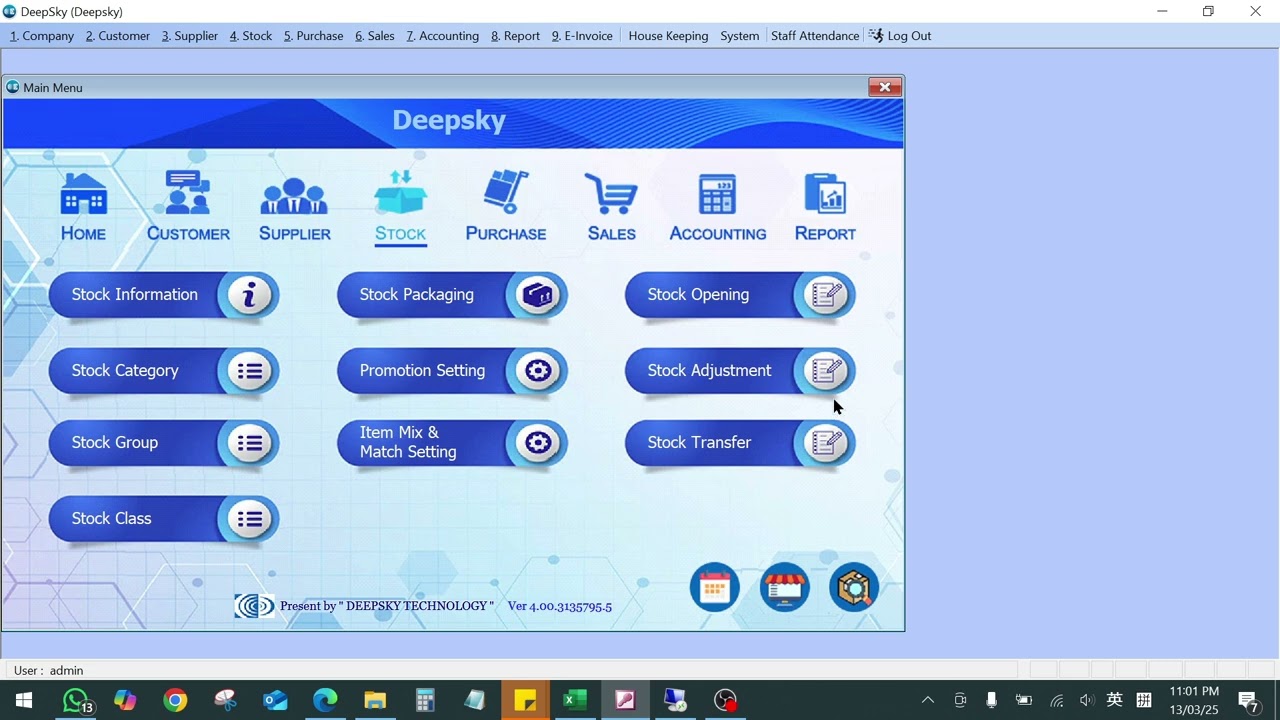The height and width of the screenshot is (720, 1280).
Task: Open the Purchase trolley icon
Action: point(506,206)
